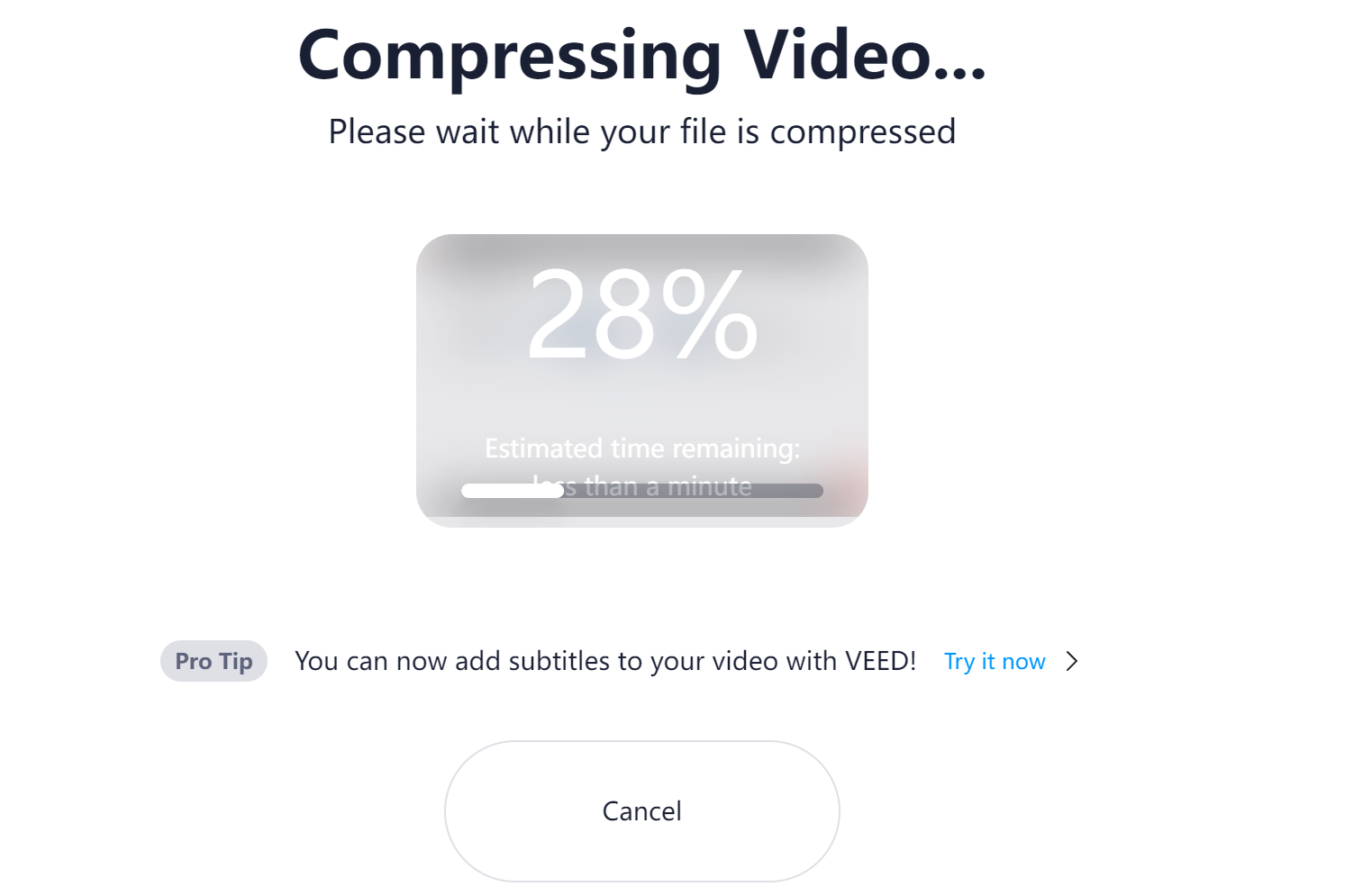1372x887 pixels.
Task: Click the white filled portion of the progress bar
Action: coord(512,491)
